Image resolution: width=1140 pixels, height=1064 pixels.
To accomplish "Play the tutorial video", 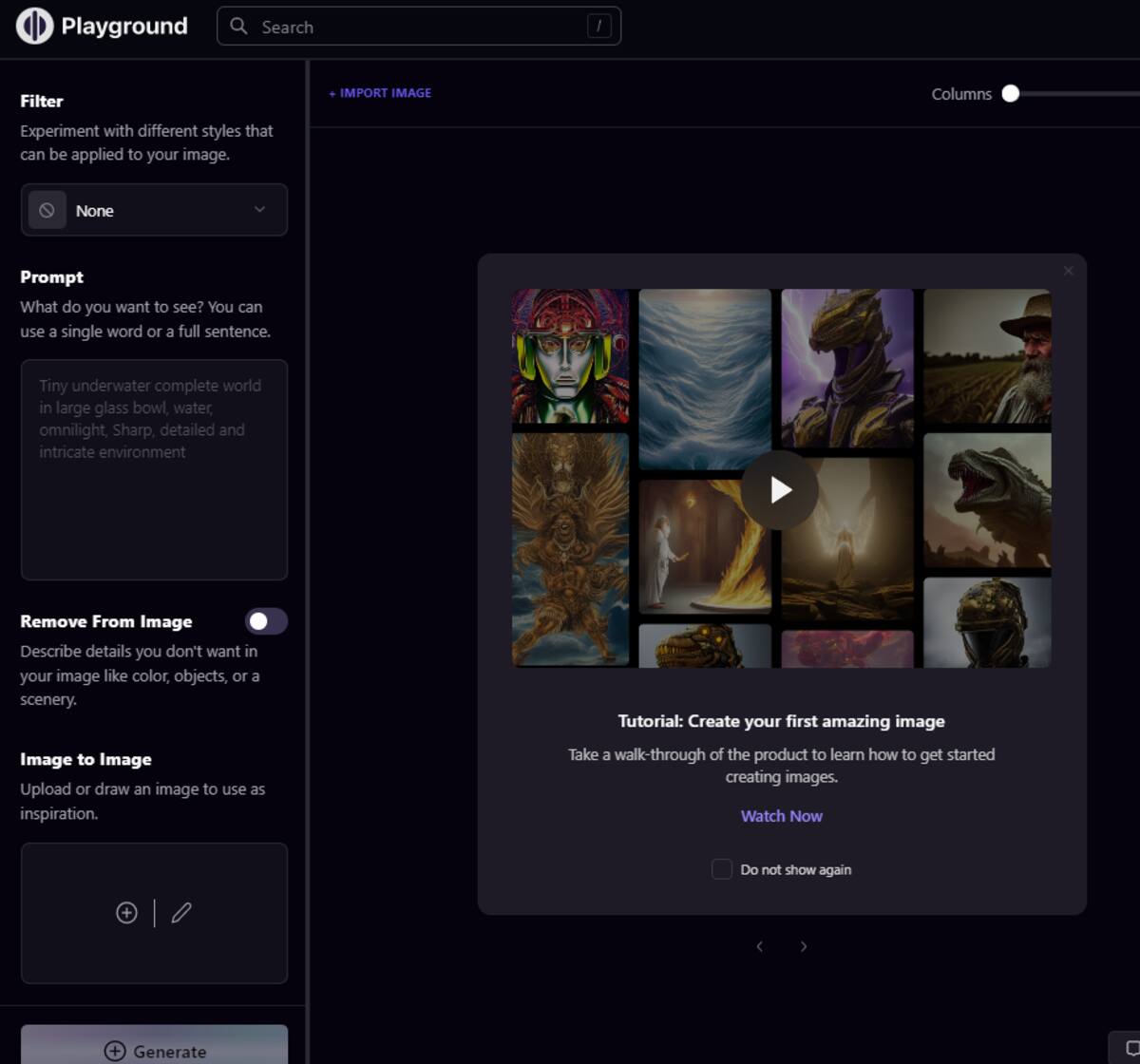I will pyautogui.click(x=780, y=489).
